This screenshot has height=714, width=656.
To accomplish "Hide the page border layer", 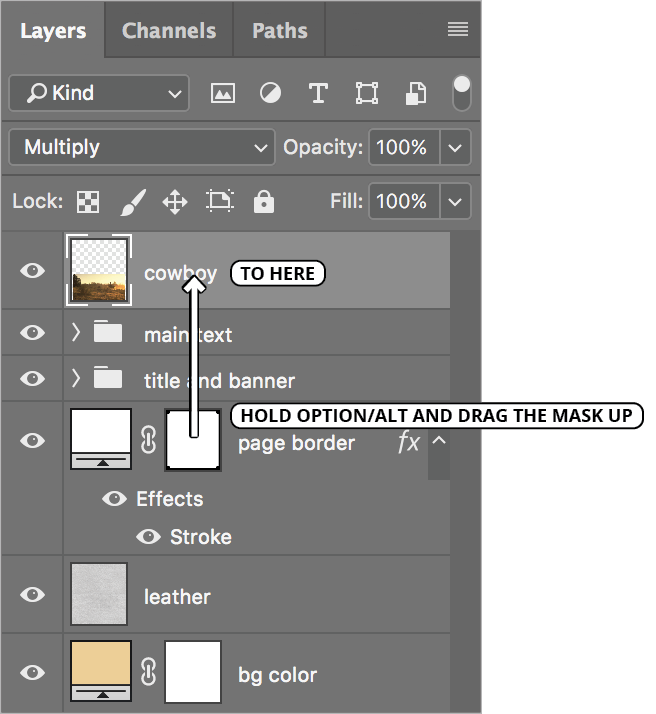I will pyautogui.click(x=32, y=440).
